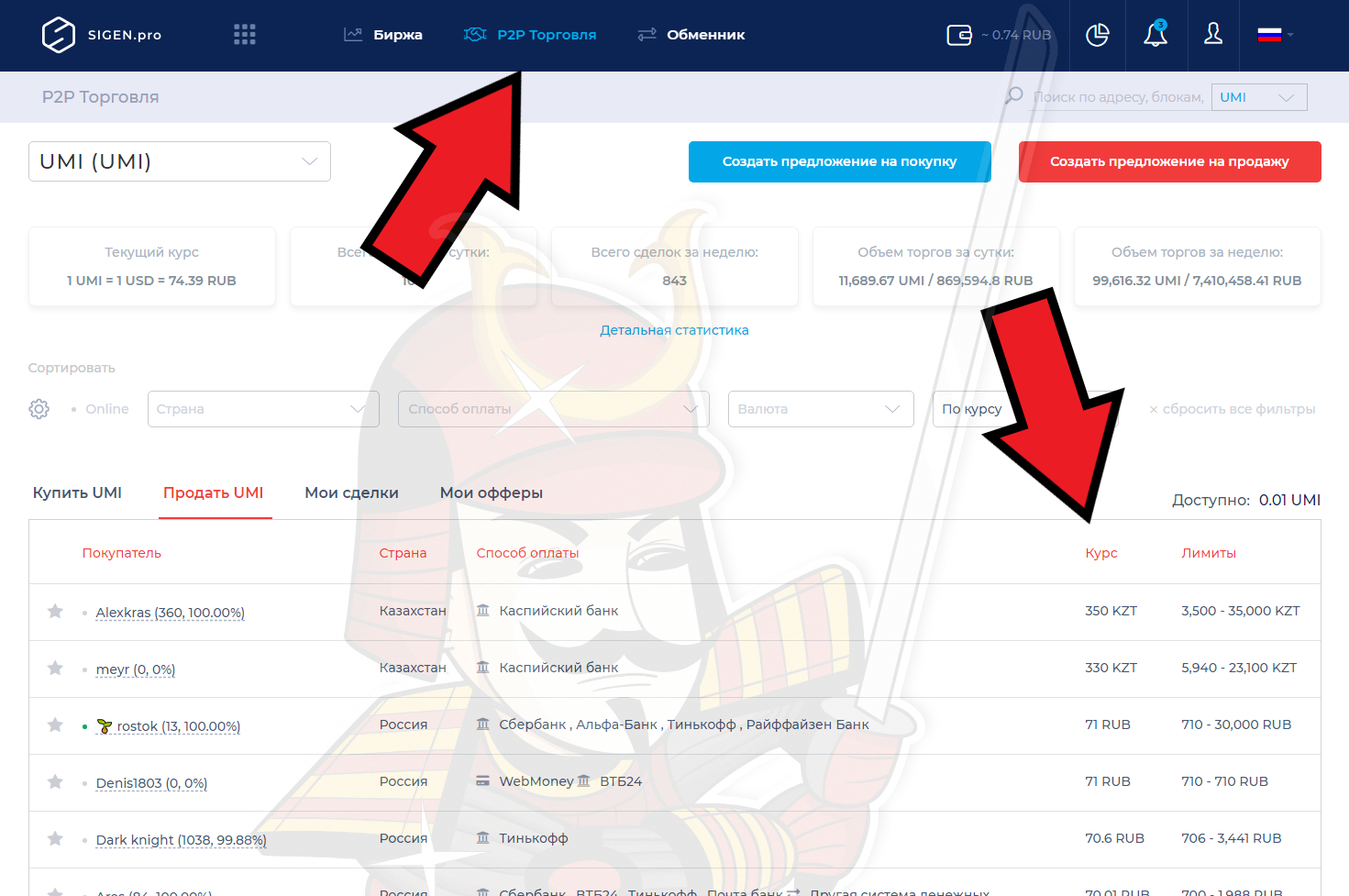Open the Страна filter dropdown
Viewport: 1349px width, 896px height.
coord(263,409)
